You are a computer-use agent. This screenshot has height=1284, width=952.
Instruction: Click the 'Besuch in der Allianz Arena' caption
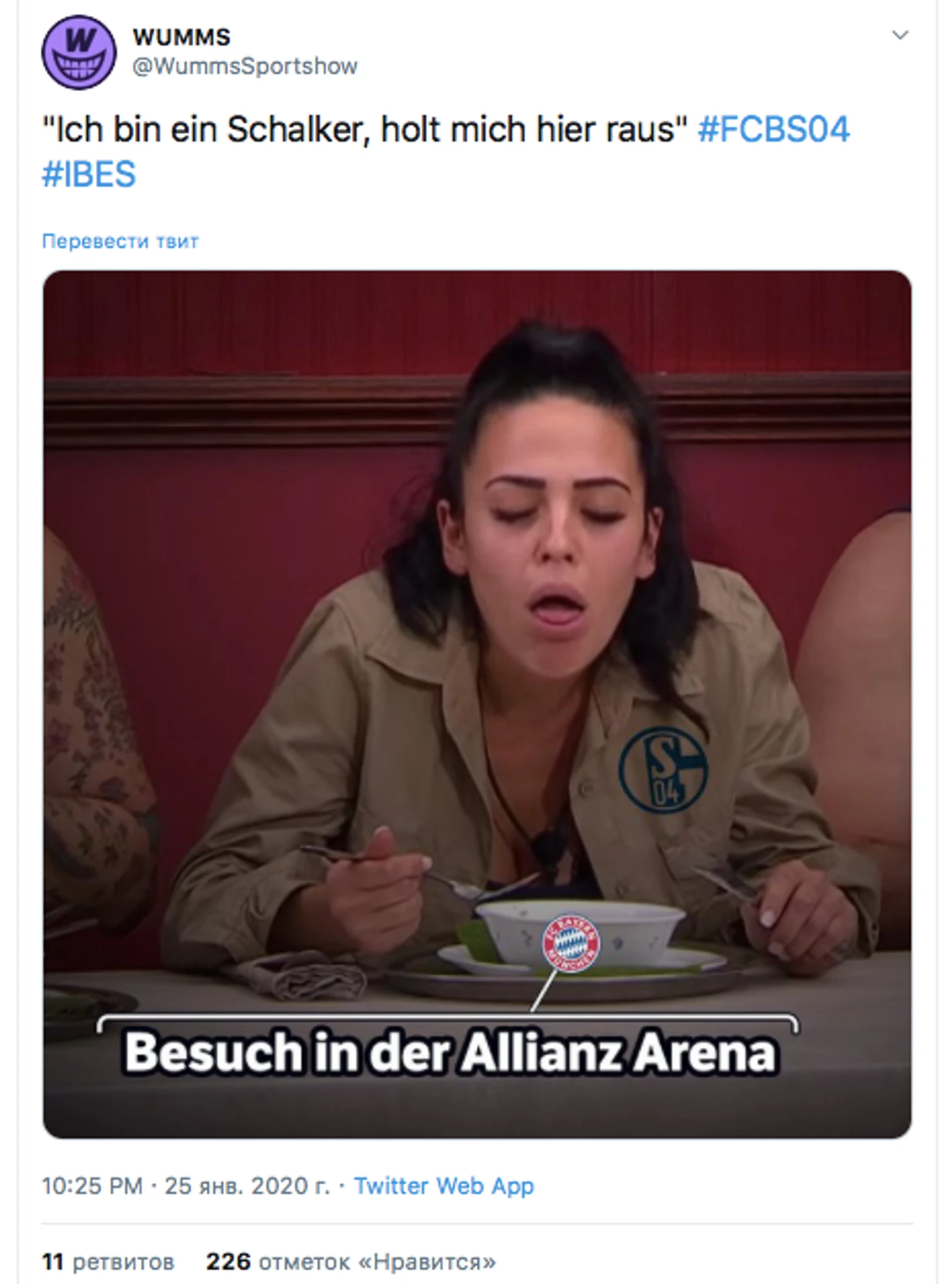(450, 1053)
